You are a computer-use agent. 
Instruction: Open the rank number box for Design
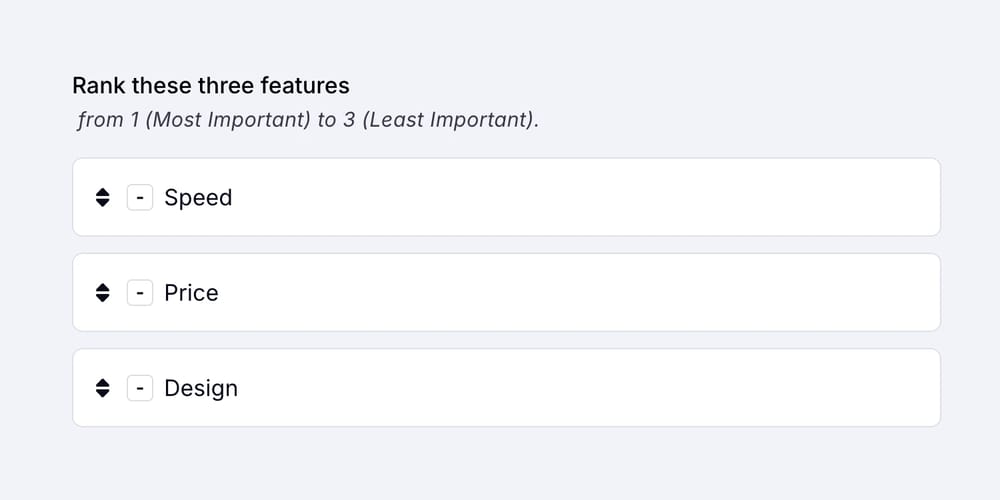140,388
